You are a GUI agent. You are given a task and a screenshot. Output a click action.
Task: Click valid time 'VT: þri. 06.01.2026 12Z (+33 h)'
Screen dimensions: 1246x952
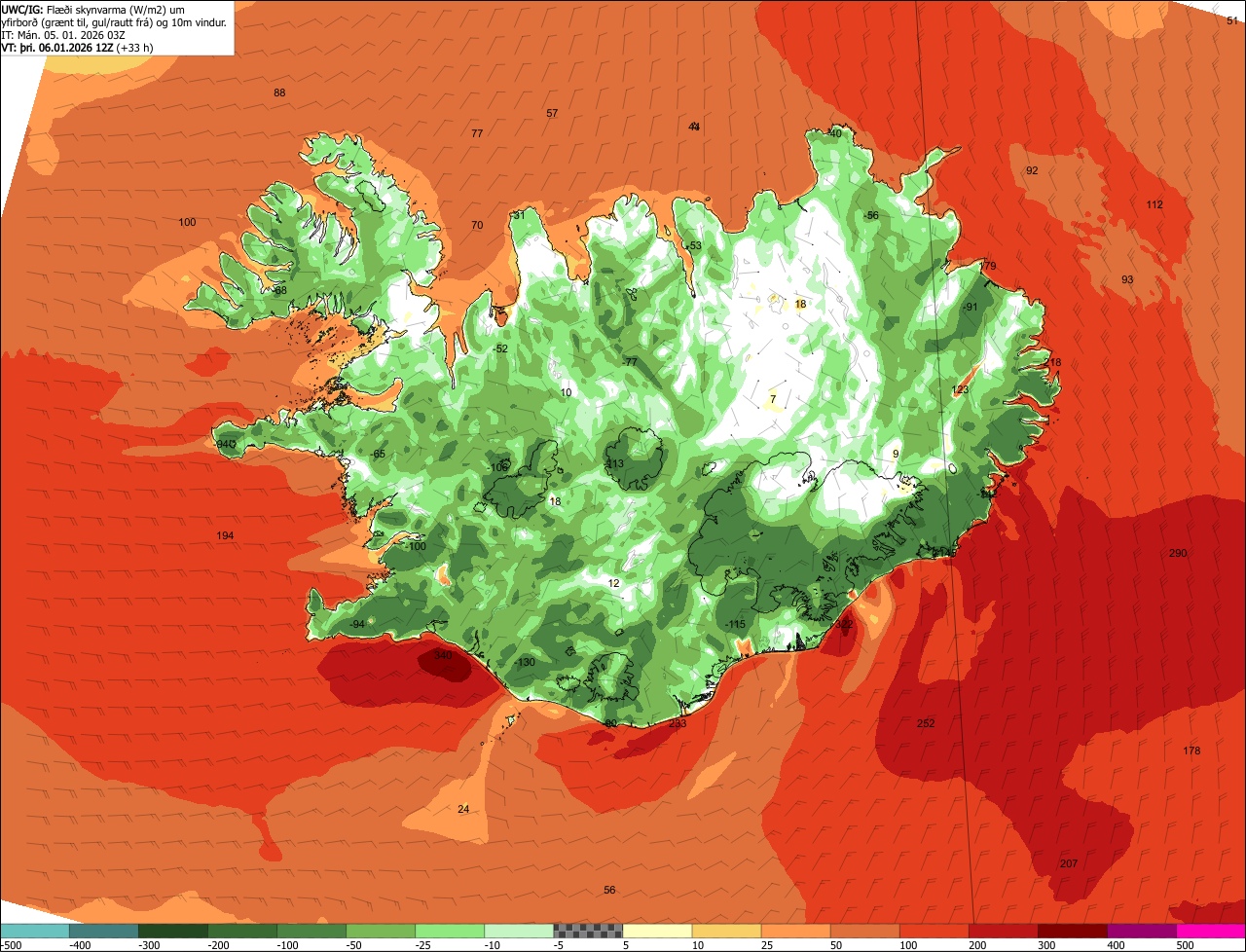[77, 47]
